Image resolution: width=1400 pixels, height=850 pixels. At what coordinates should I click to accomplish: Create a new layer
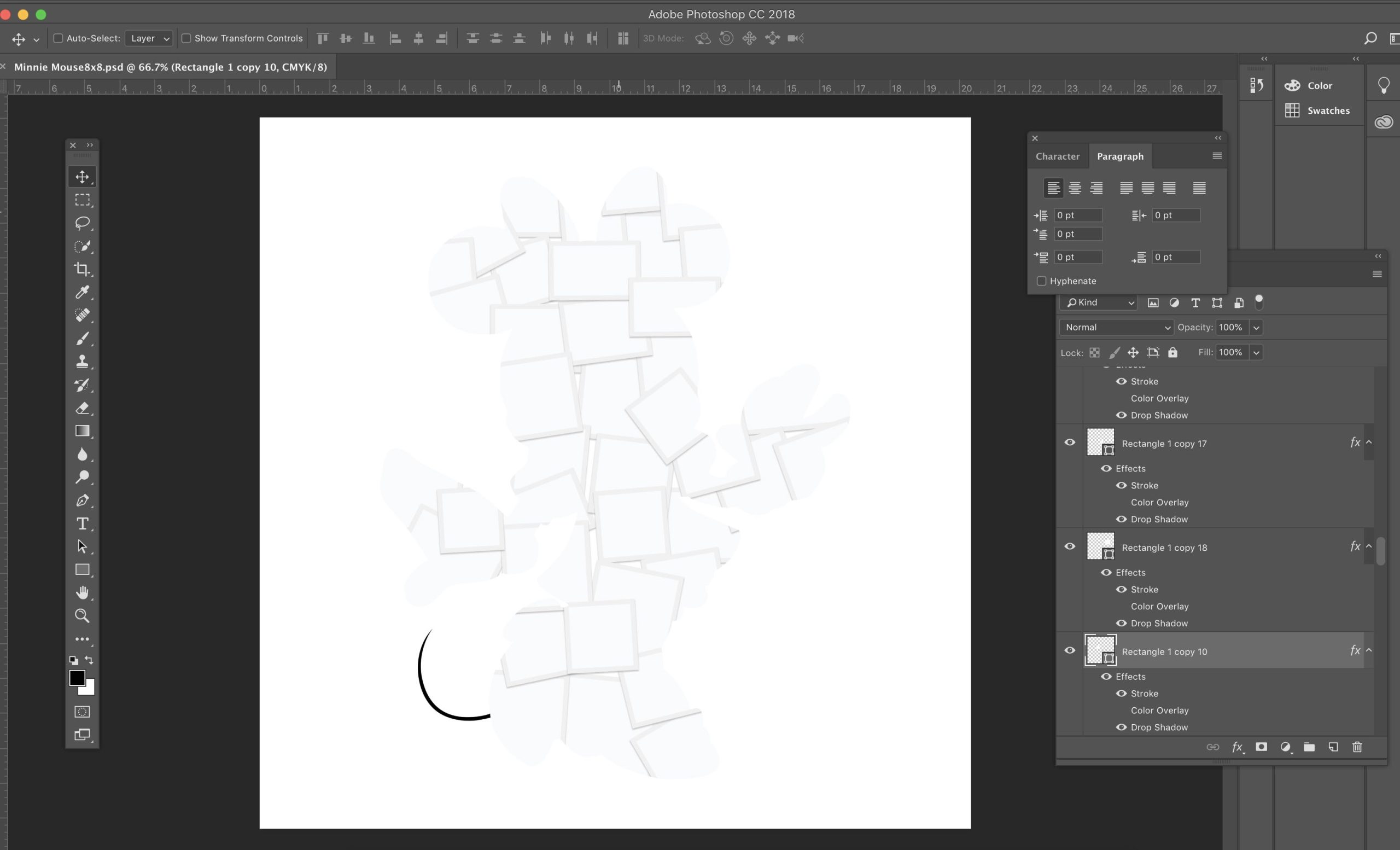pos(1333,747)
